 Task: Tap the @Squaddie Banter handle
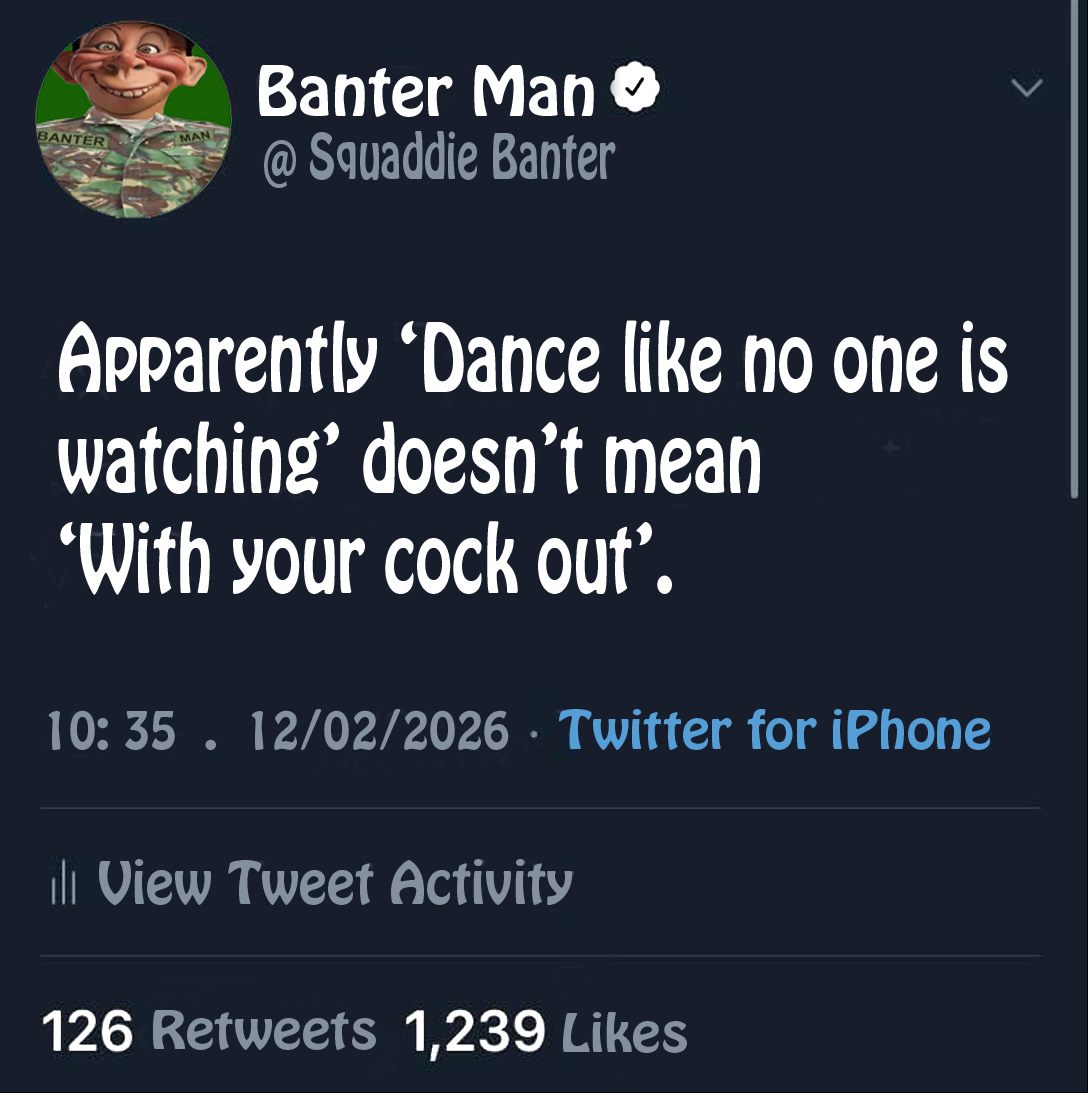(438, 157)
